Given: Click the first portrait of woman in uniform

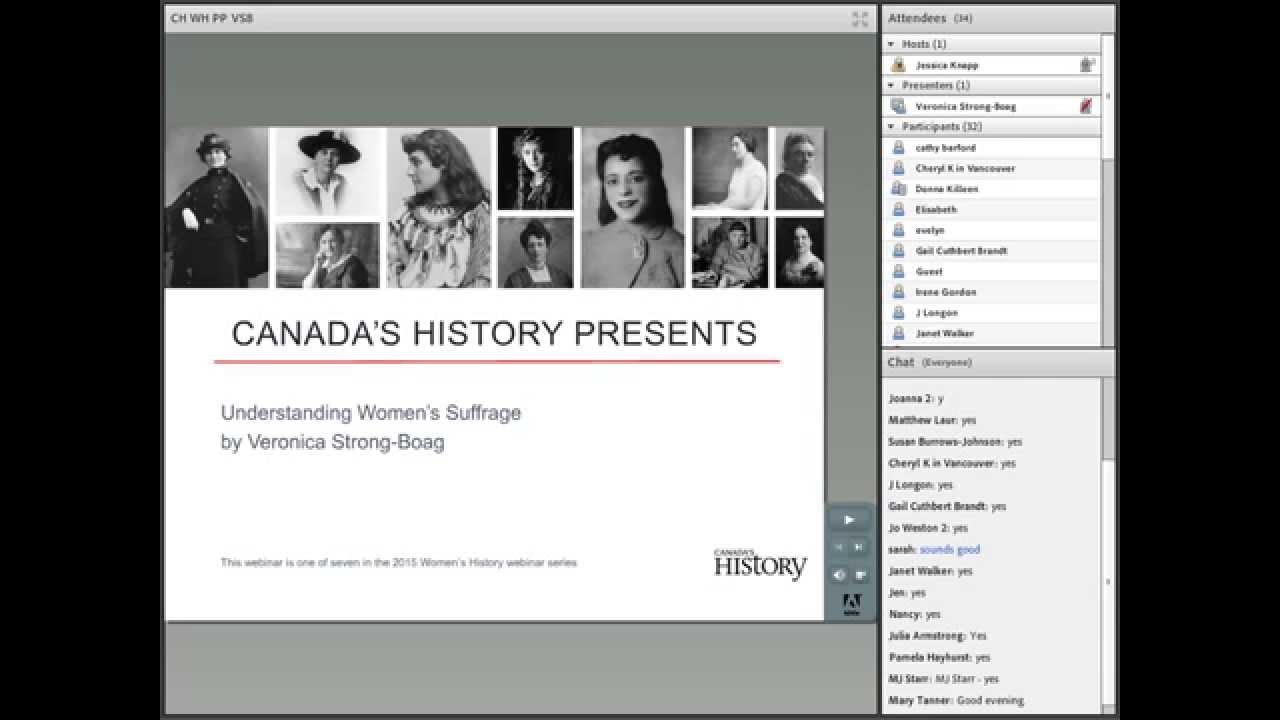Looking at the screenshot, I should [216, 207].
